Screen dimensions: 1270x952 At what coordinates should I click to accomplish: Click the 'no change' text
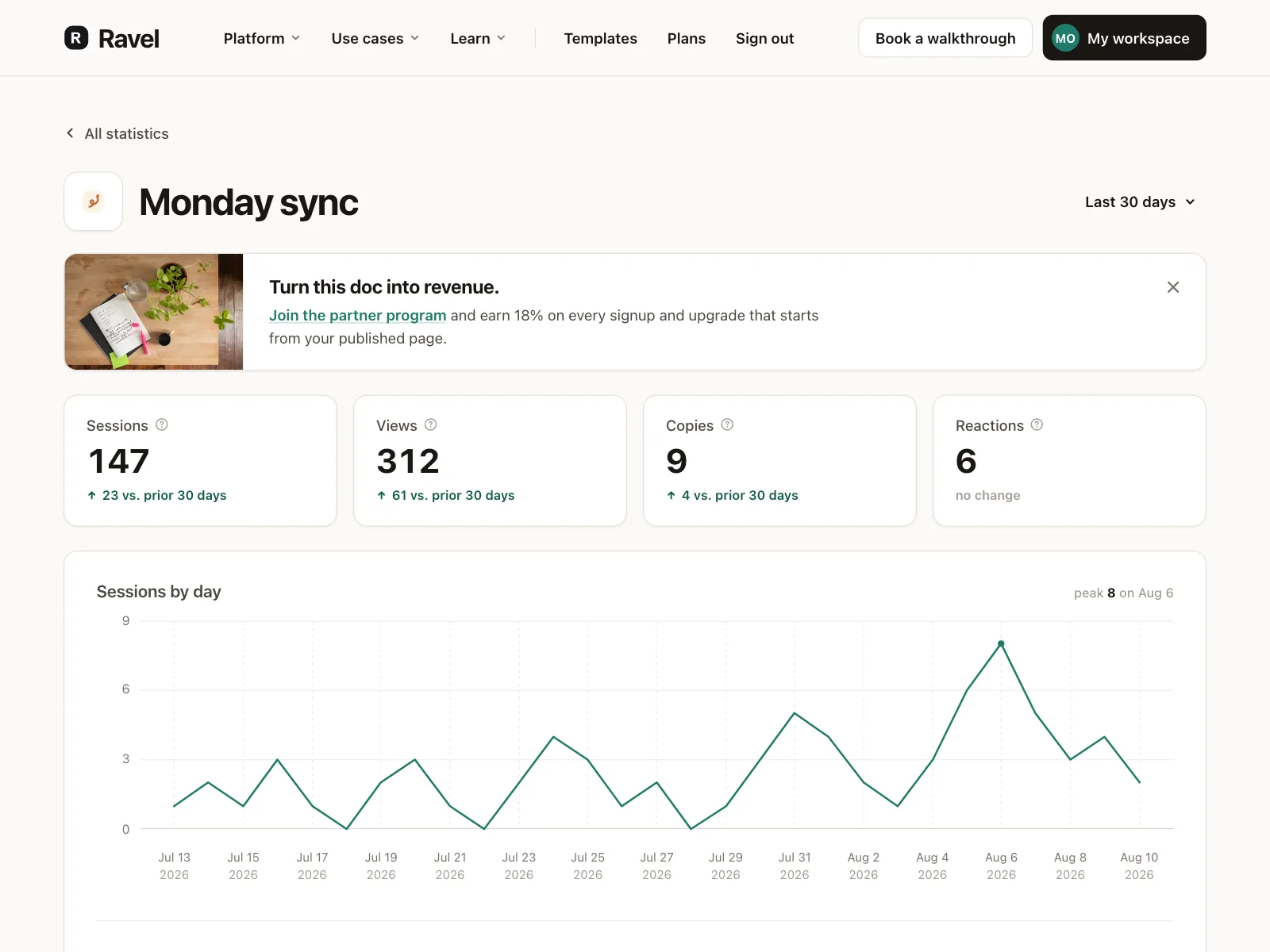[987, 495]
